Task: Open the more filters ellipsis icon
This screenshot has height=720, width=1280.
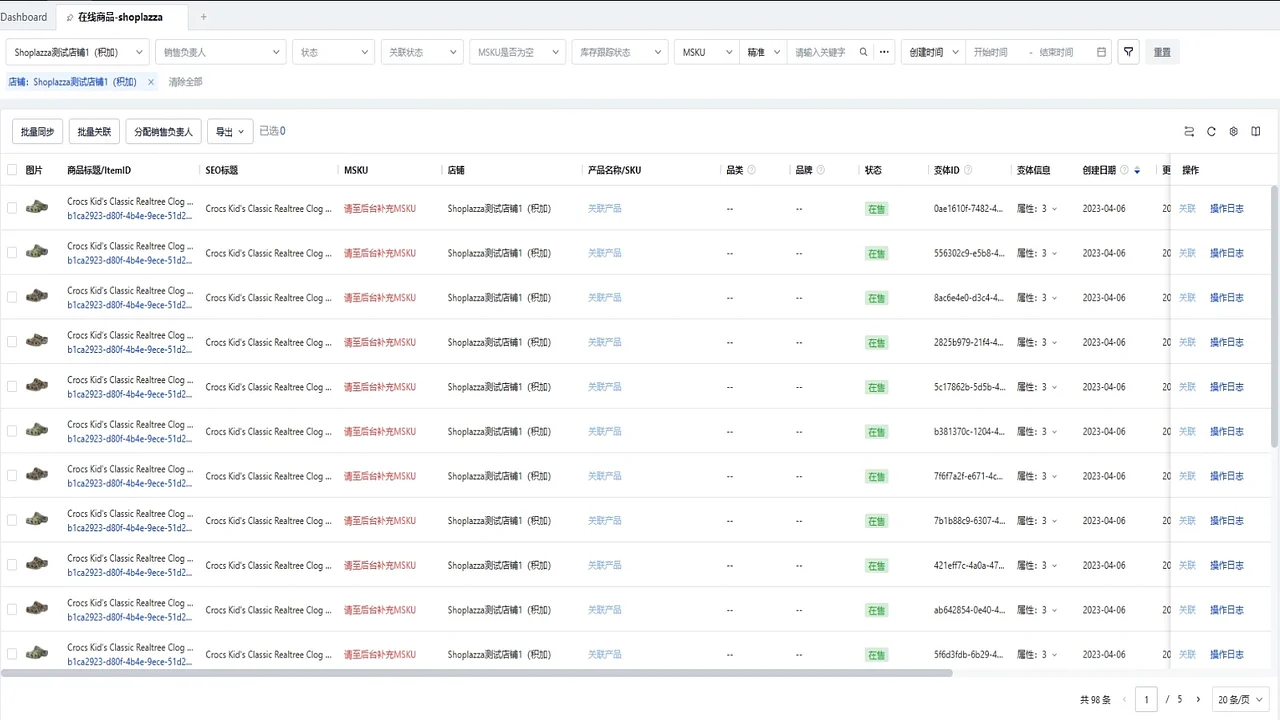Action: point(884,51)
